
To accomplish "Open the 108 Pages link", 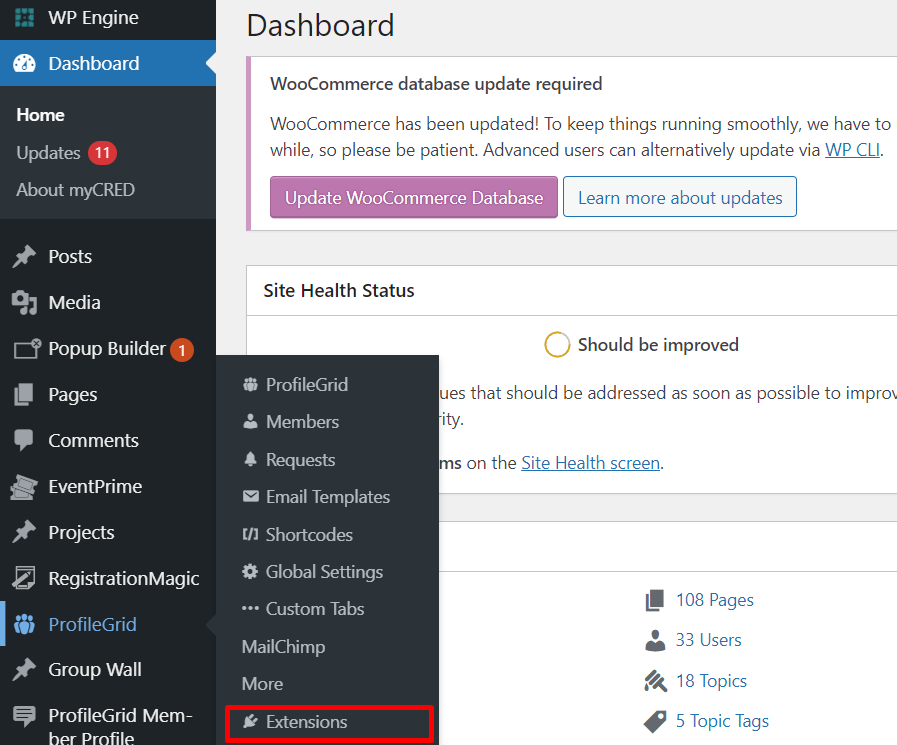I will click(x=714, y=600).
